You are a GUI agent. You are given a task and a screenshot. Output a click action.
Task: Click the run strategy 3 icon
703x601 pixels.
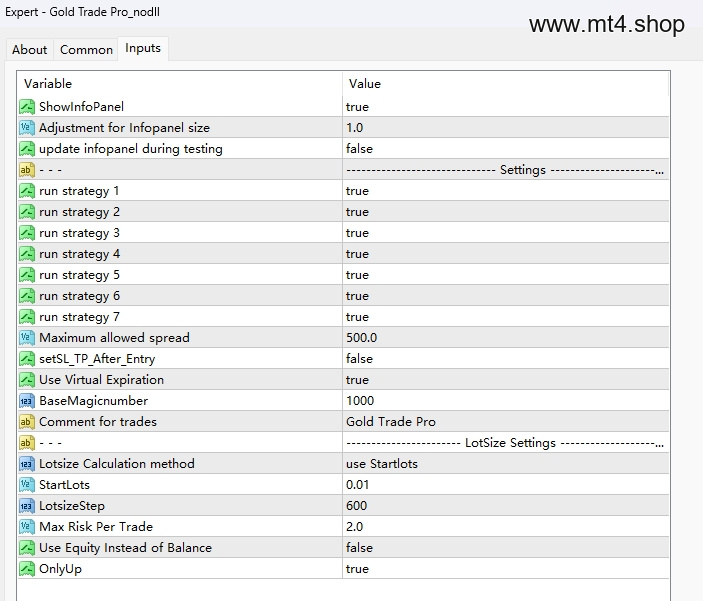click(x=27, y=233)
